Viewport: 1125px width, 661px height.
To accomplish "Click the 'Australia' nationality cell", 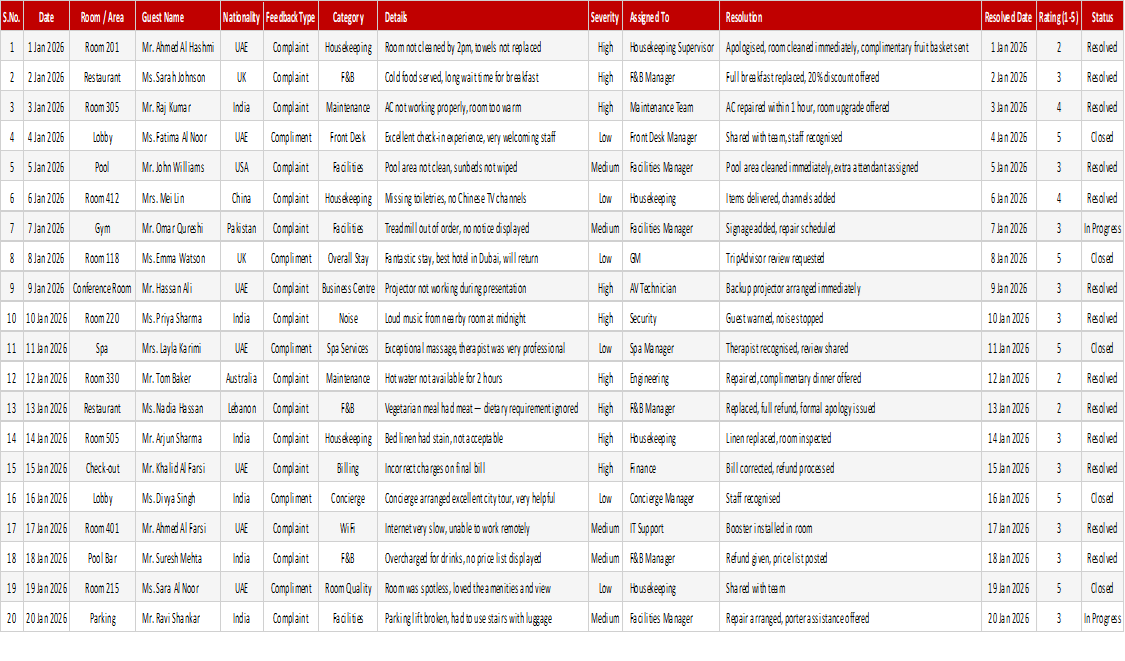I will pos(241,378).
